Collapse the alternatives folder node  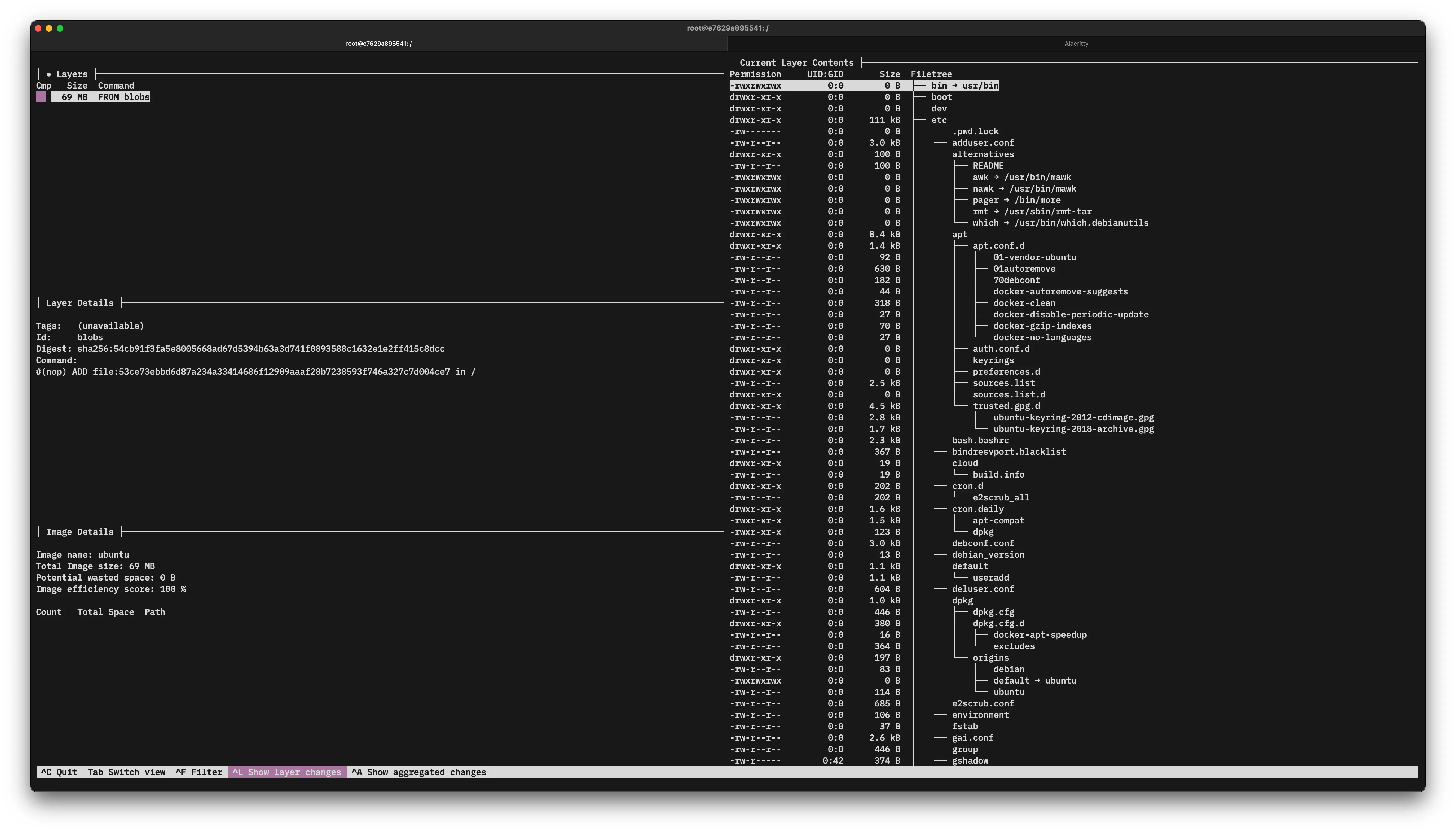tap(983, 154)
